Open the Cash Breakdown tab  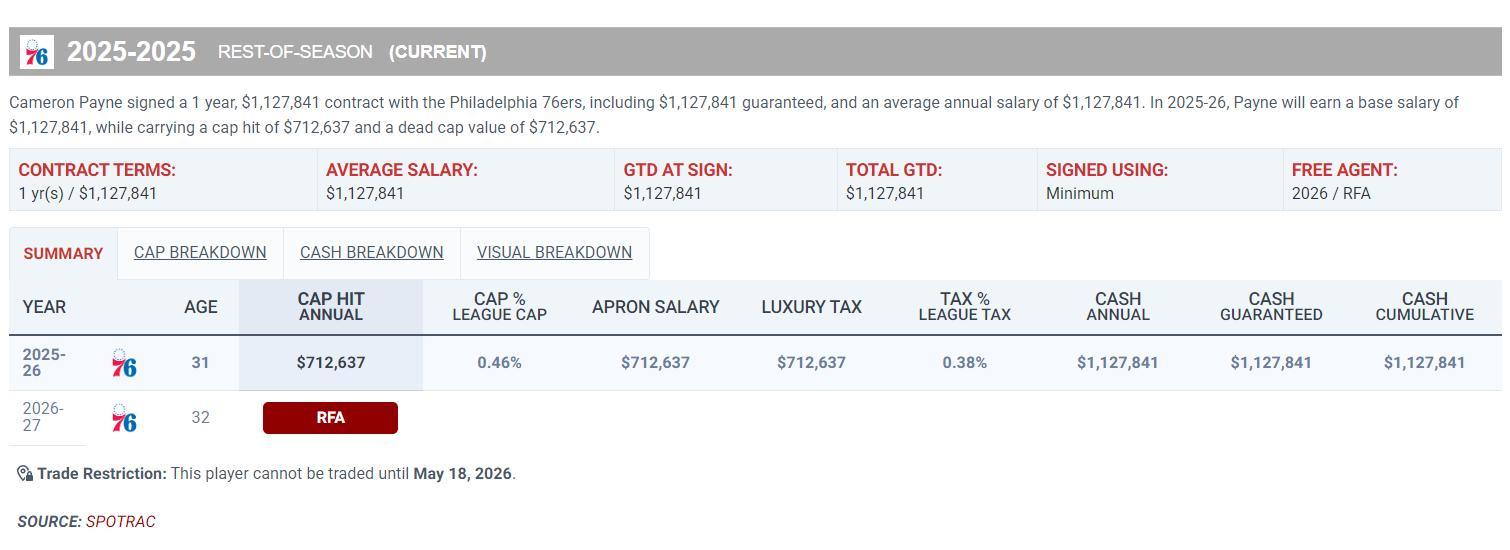(371, 252)
